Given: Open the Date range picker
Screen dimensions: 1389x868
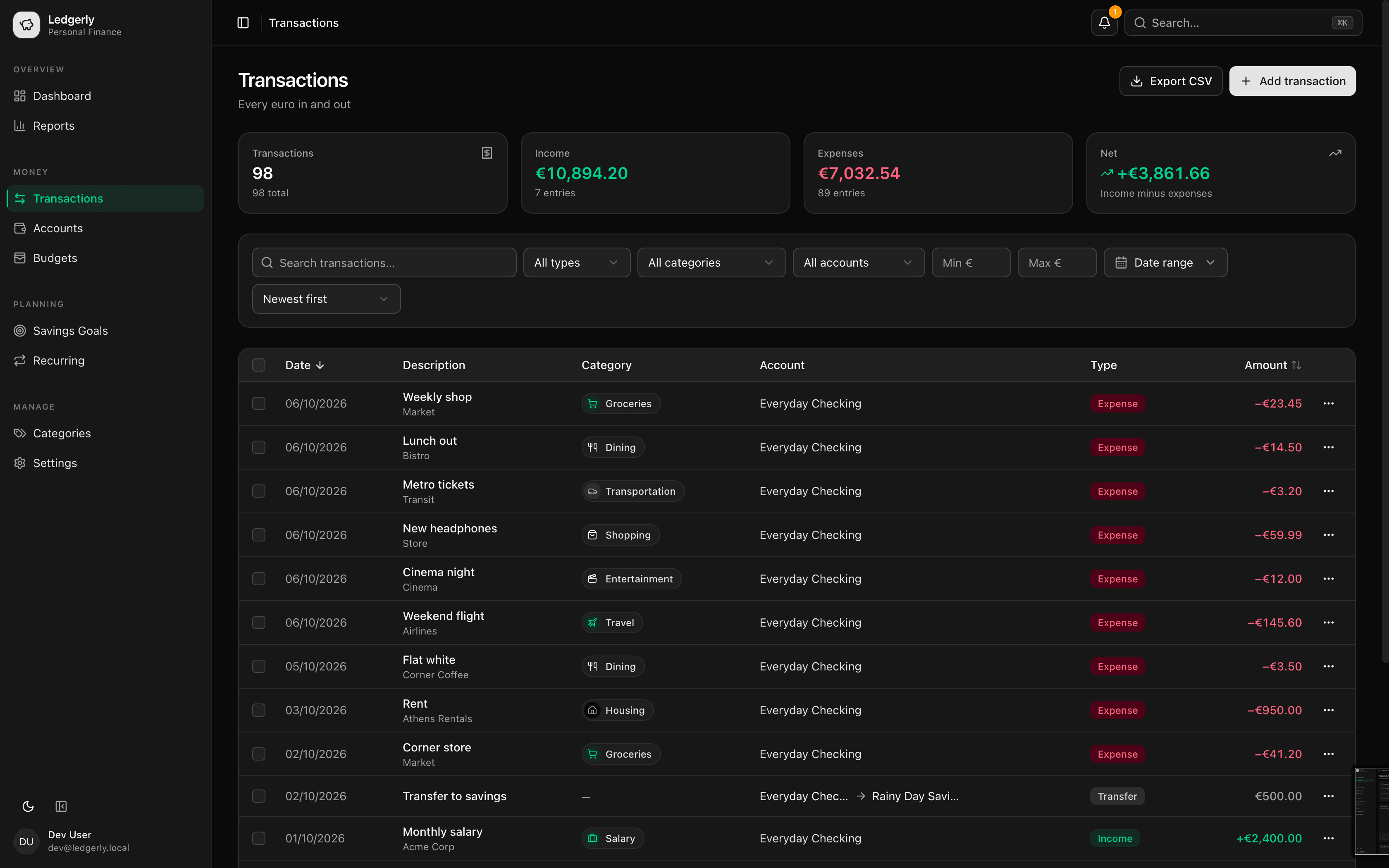Looking at the screenshot, I should point(1165,262).
